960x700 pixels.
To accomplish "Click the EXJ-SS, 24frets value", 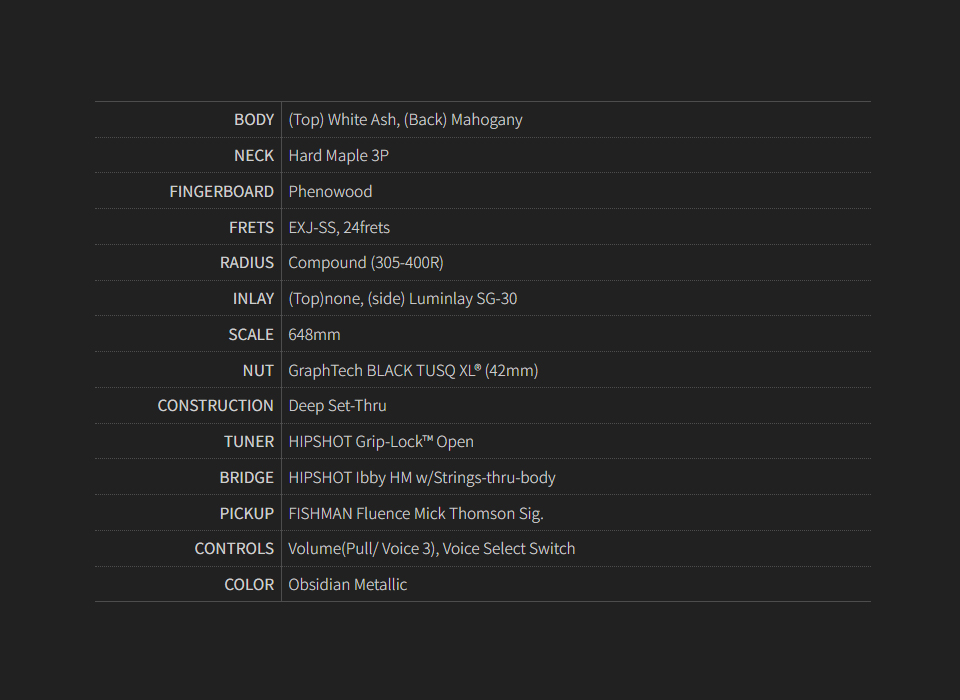I will (x=339, y=228).
